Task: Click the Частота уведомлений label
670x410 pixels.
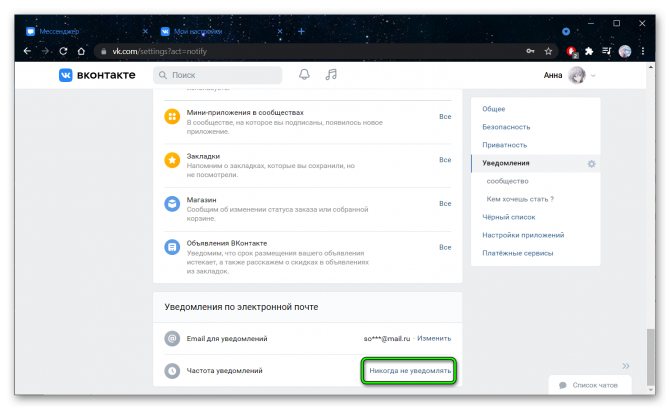Action: click(224, 371)
